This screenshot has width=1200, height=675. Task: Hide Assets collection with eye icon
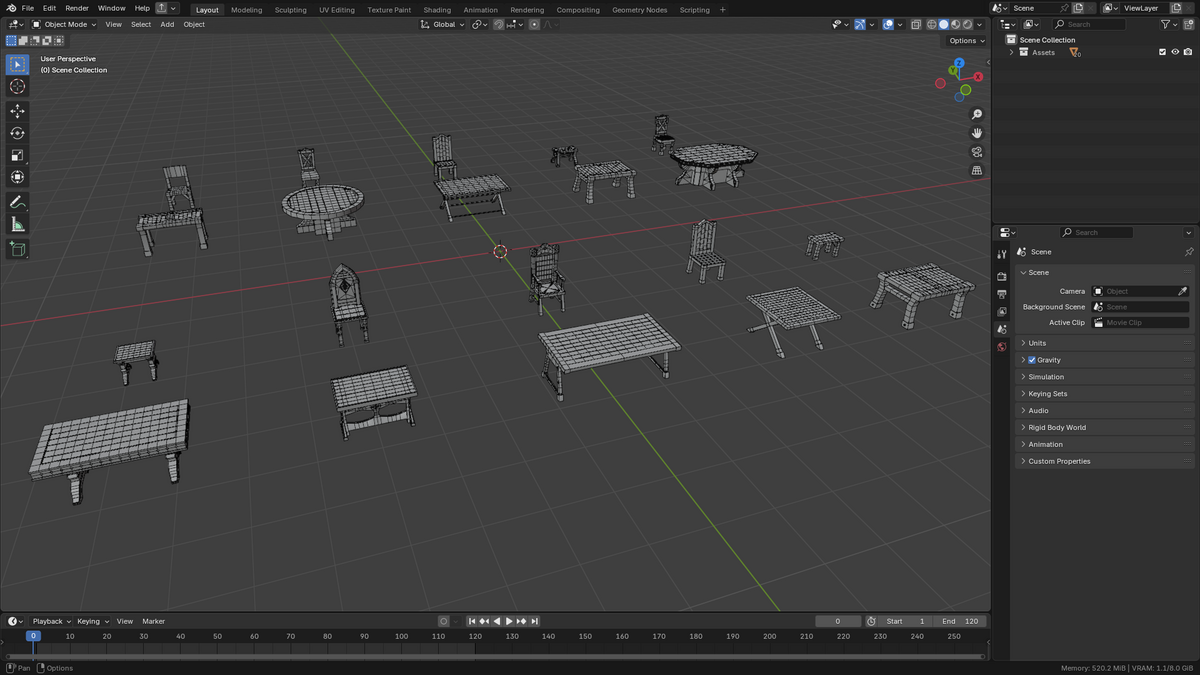click(x=1175, y=52)
